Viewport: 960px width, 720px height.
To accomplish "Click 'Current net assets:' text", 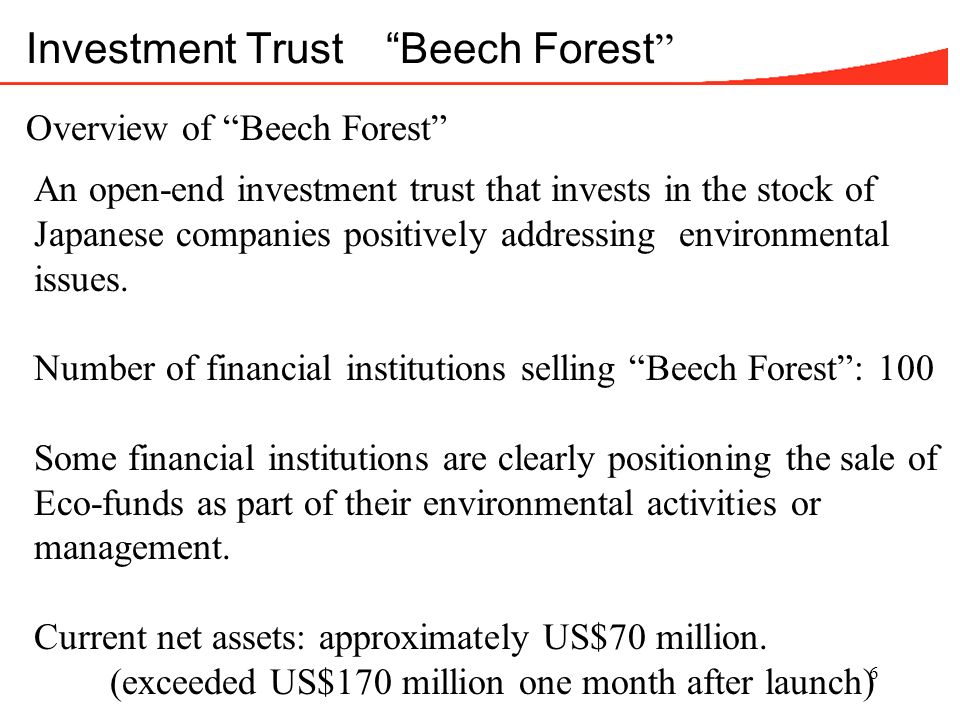I will [x=170, y=637].
